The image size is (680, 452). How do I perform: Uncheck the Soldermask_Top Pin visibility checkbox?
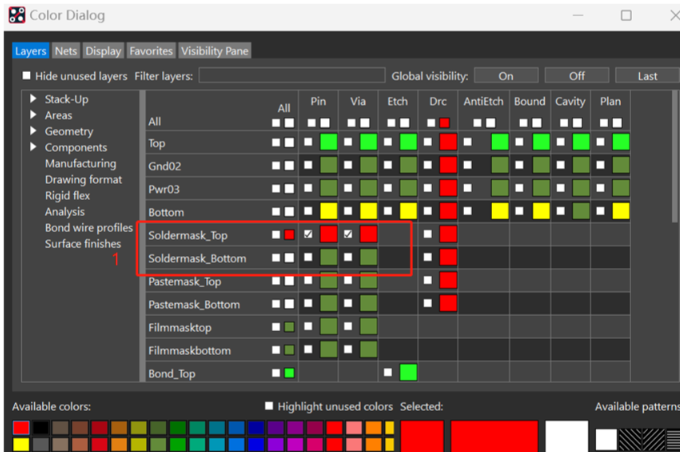click(x=309, y=234)
